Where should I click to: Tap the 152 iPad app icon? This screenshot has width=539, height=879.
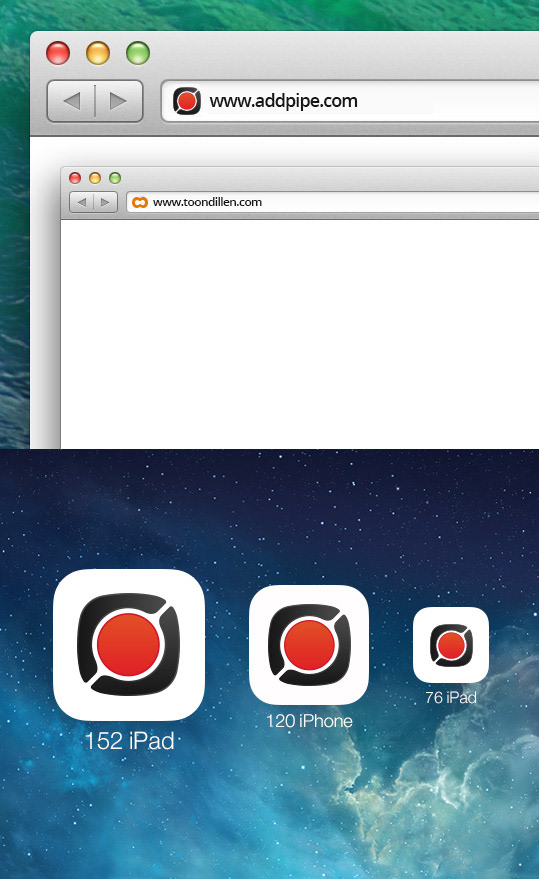(x=129, y=645)
